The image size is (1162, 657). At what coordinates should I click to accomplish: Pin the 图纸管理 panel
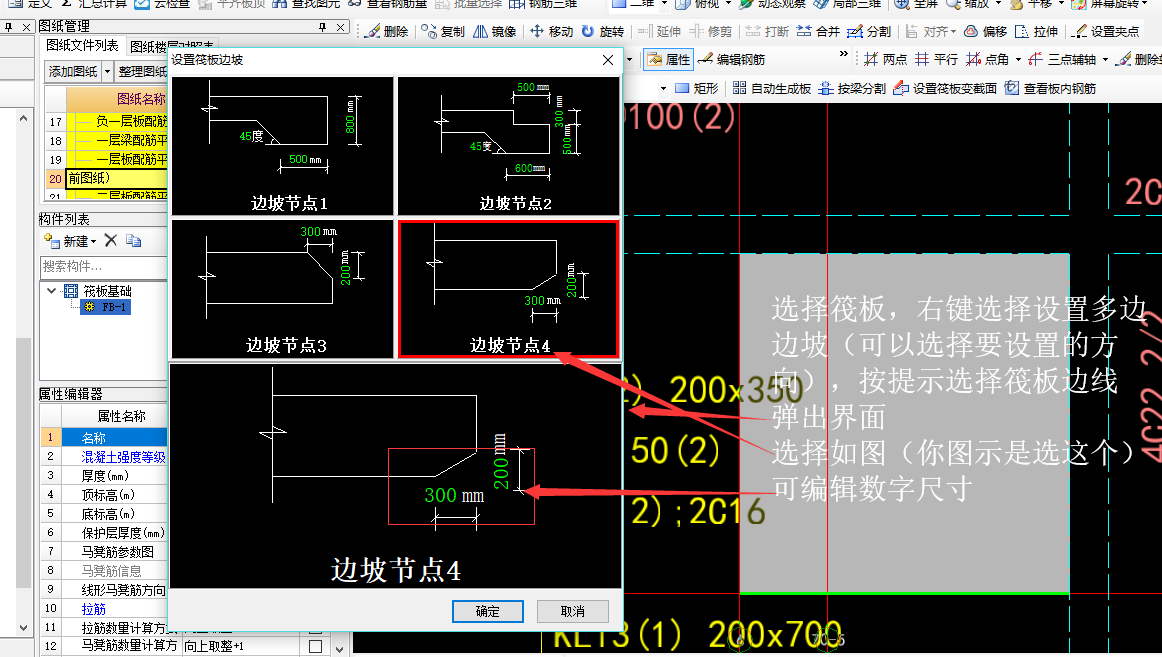click(322, 27)
